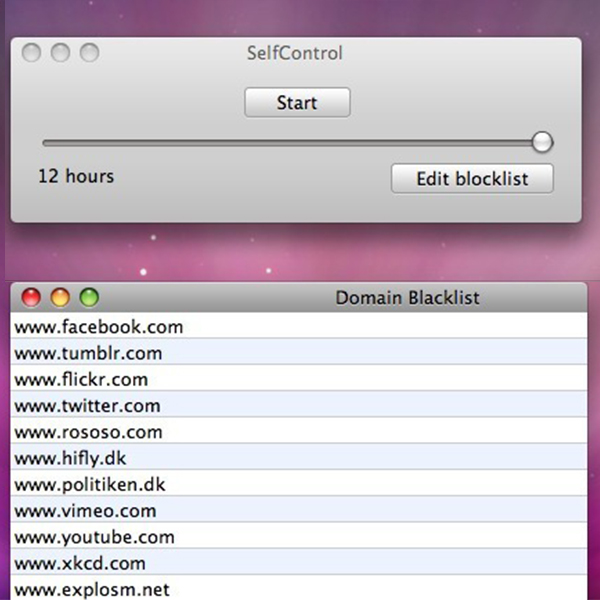Viewport: 600px width, 600px height.
Task: Select the www.tumblr.com row
Action: tap(299, 352)
